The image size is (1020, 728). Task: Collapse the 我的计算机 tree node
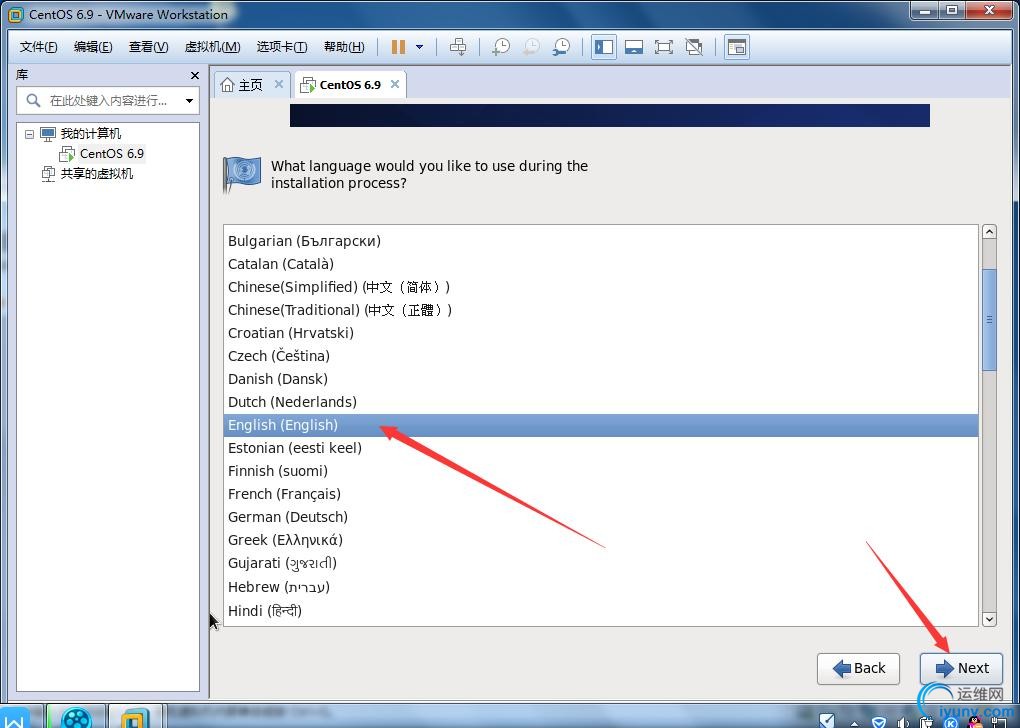pyautogui.click(x=29, y=134)
